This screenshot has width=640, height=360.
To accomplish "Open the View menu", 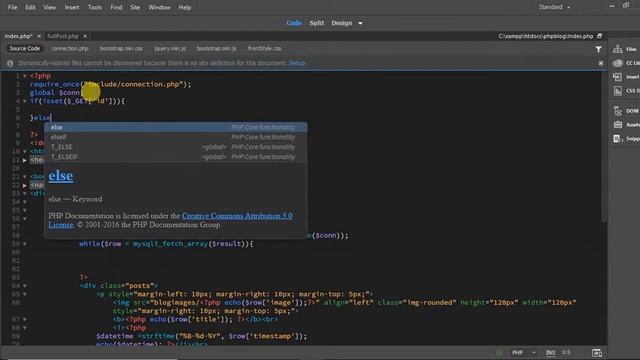I will (50, 7).
